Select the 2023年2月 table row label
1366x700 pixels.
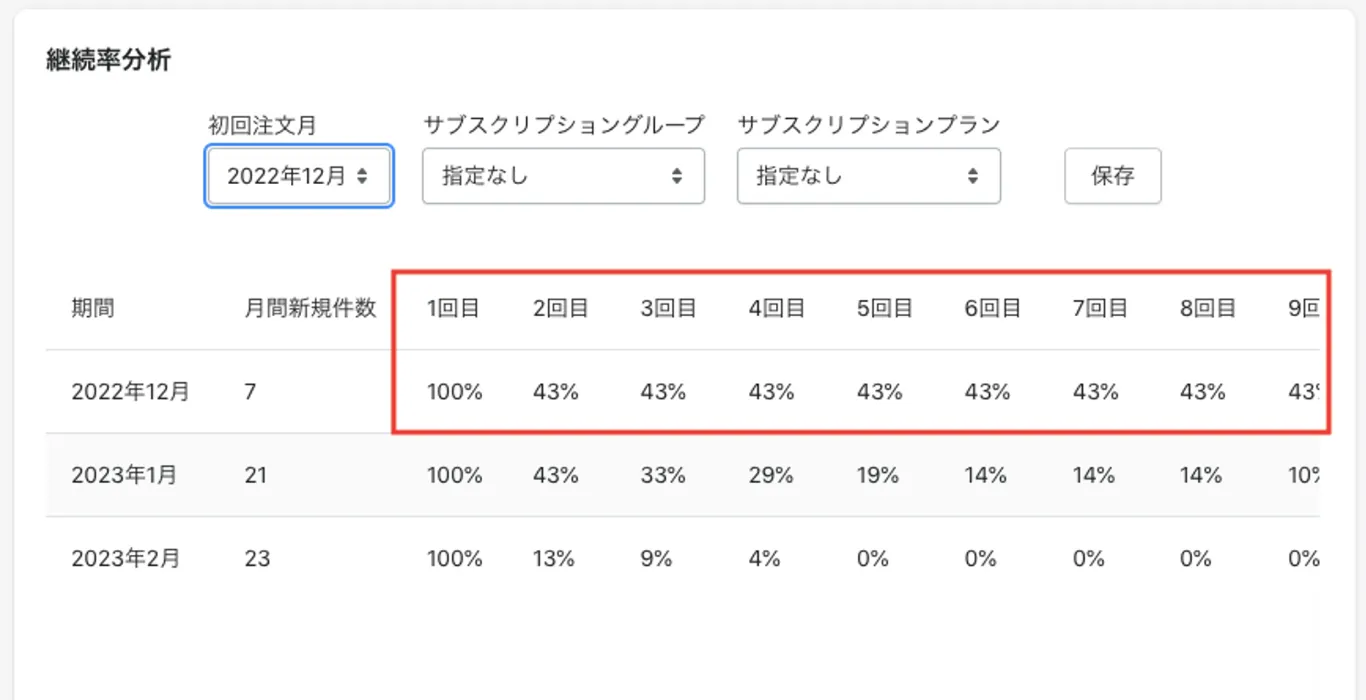(x=125, y=558)
